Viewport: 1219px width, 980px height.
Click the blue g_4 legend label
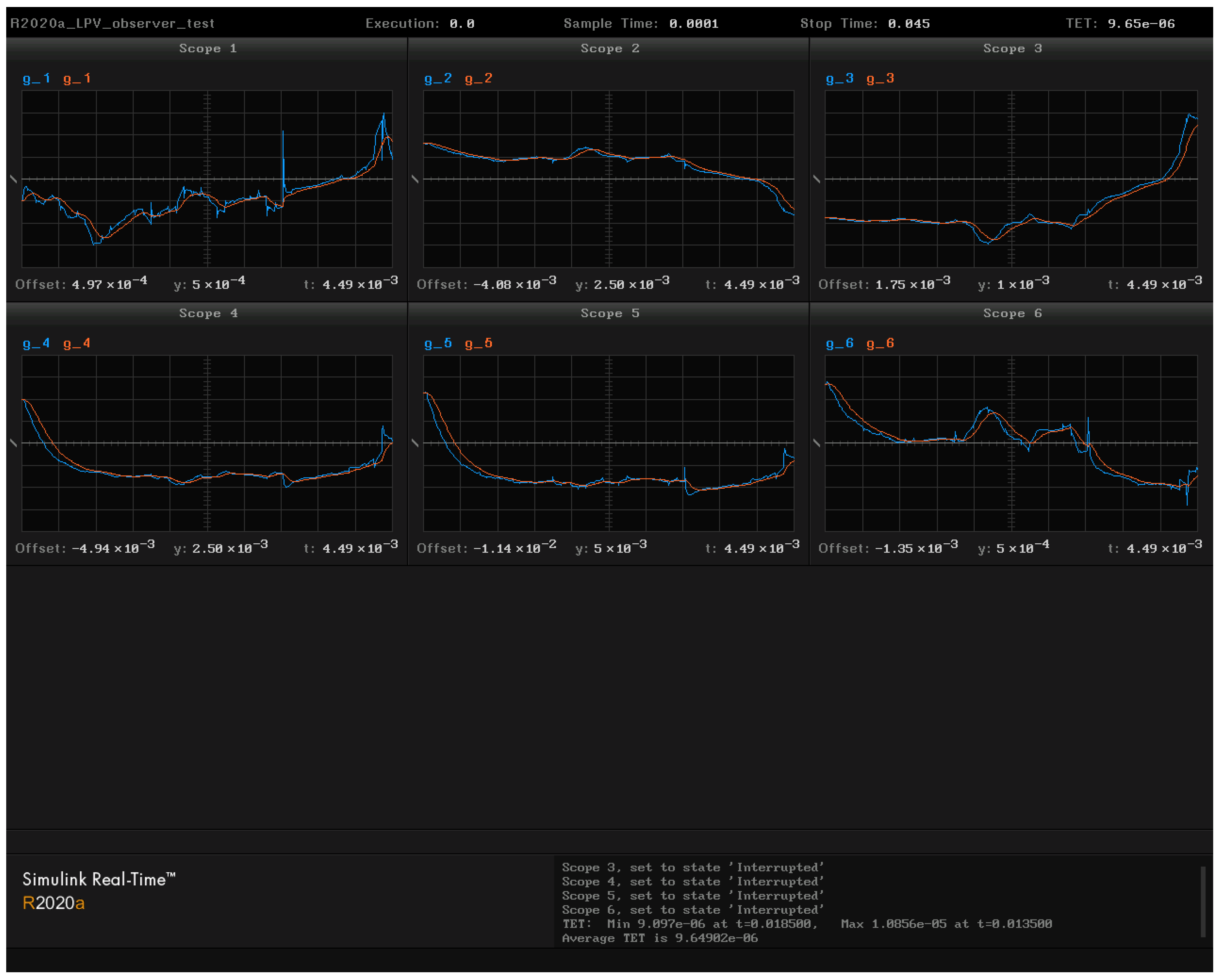[36, 343]
